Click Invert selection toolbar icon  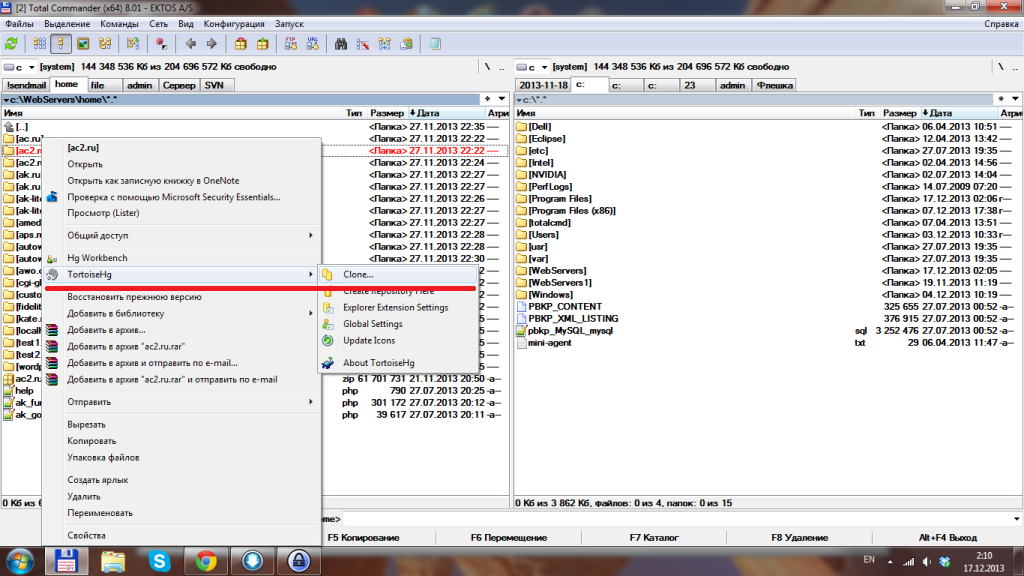(133, 44)
